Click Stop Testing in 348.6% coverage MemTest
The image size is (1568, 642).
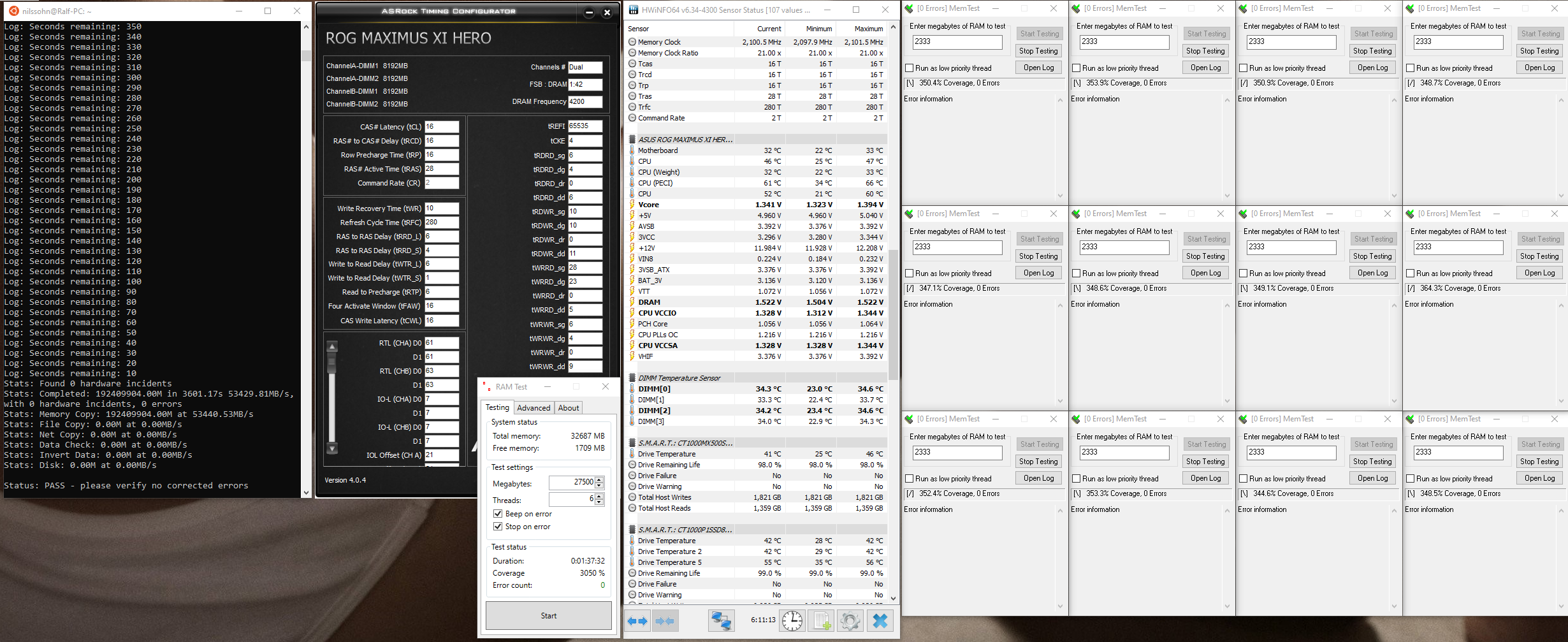[x=1205, y=256]
